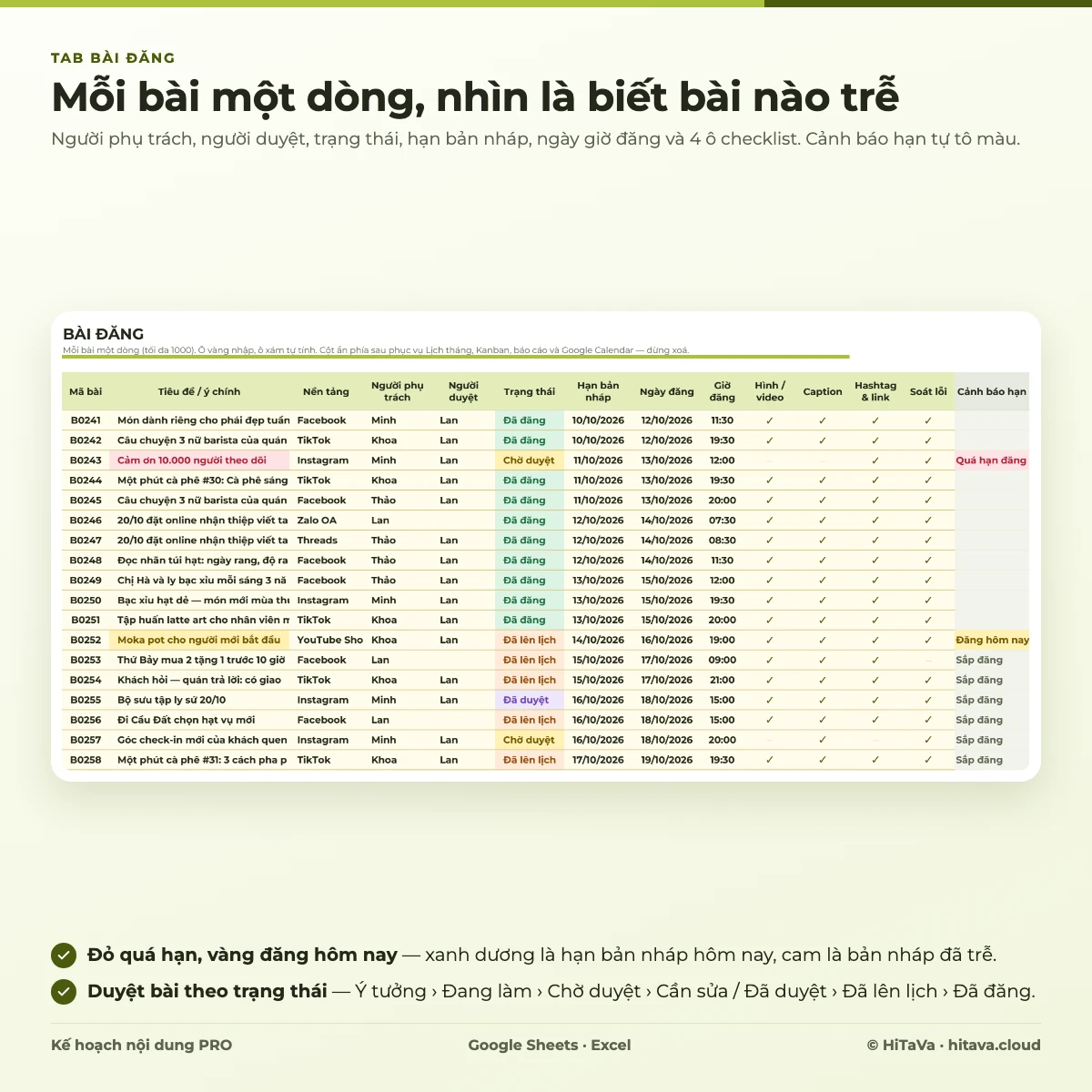Click owner "Minh" in row B0257

[398, 741]
